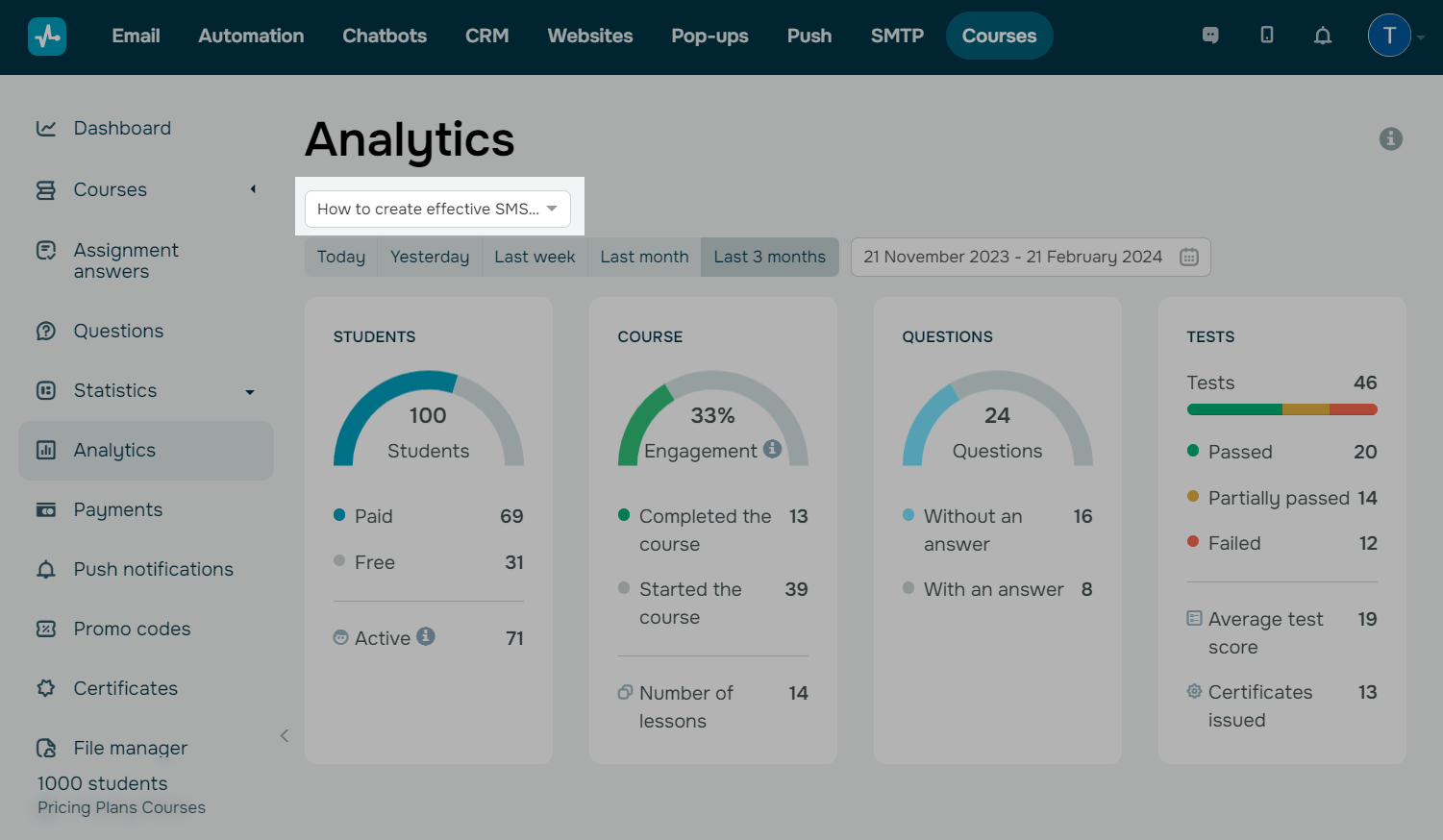Switch to the Last month period

click(644, 257)
